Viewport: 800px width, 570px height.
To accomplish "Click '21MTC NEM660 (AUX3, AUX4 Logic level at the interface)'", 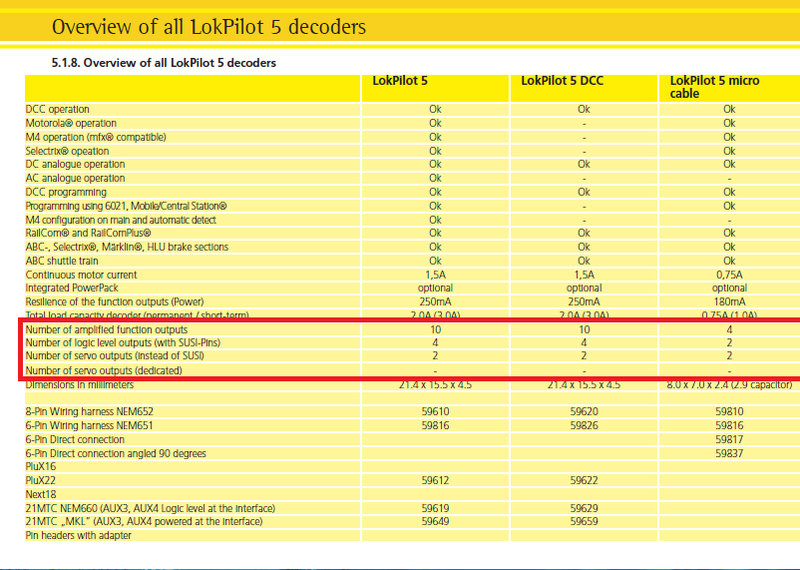I will [x=151, y=508].
